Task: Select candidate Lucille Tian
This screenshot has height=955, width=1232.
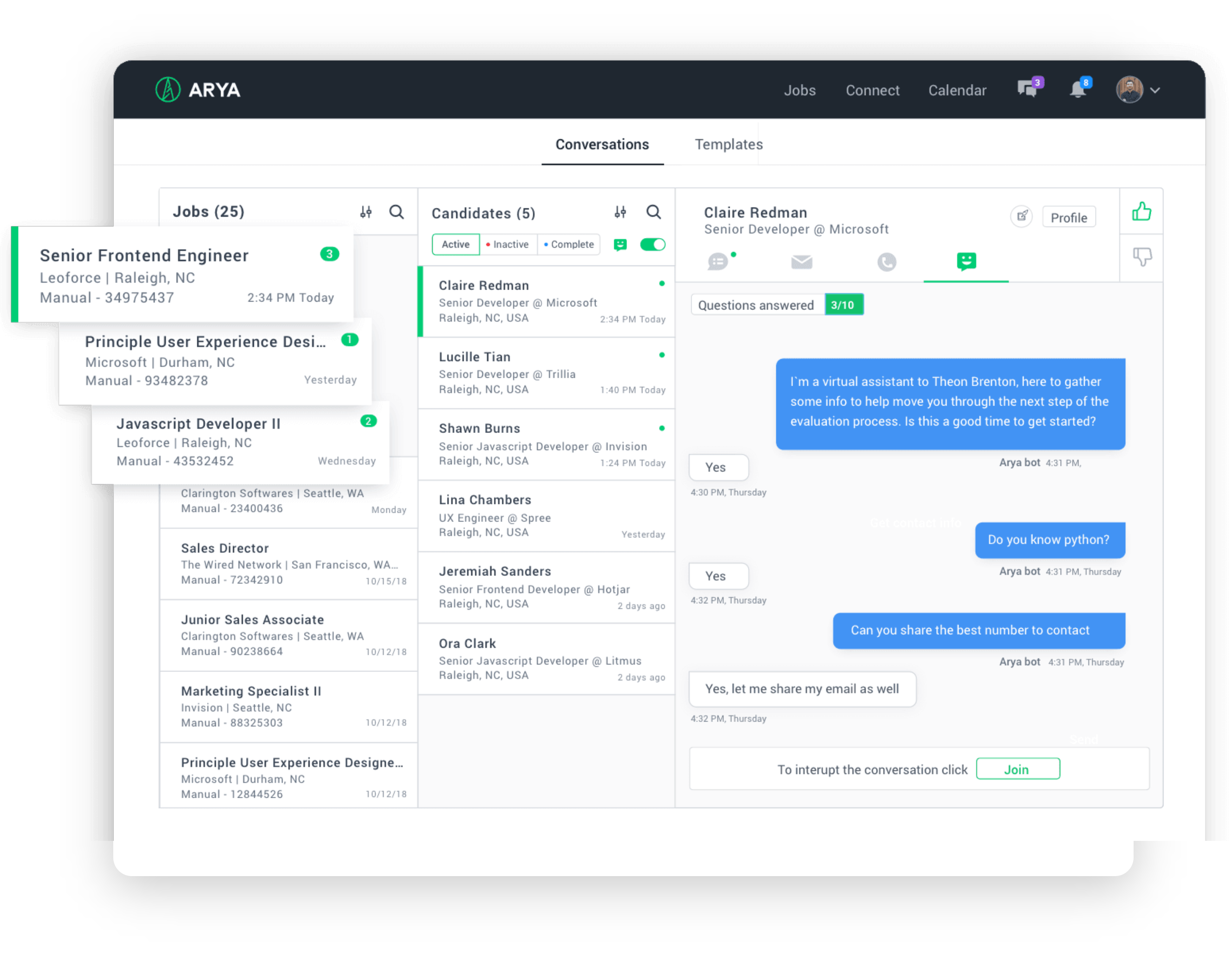Action: point(547,373)
